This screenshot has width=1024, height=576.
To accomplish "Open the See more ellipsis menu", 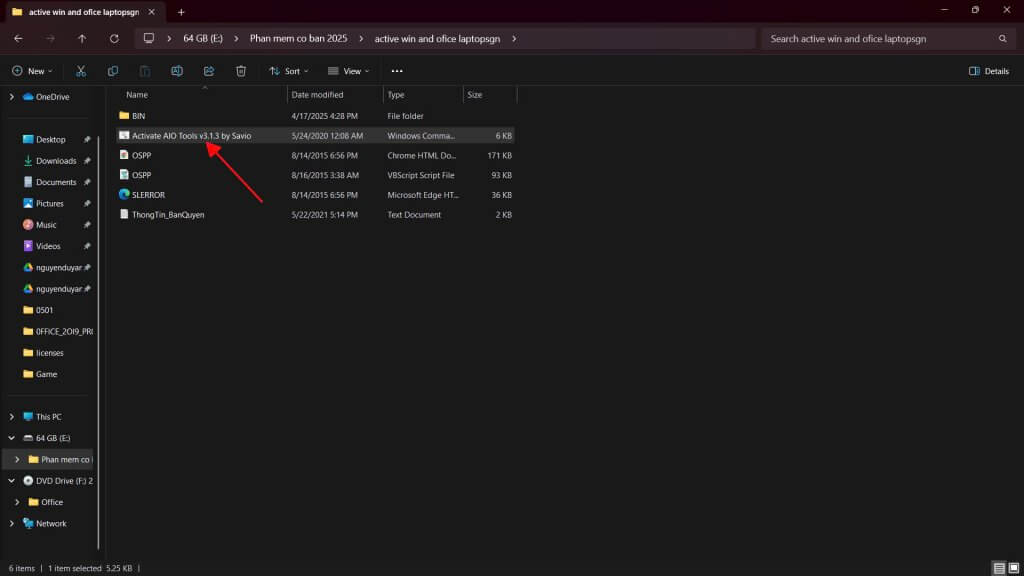I will point(397,71).
